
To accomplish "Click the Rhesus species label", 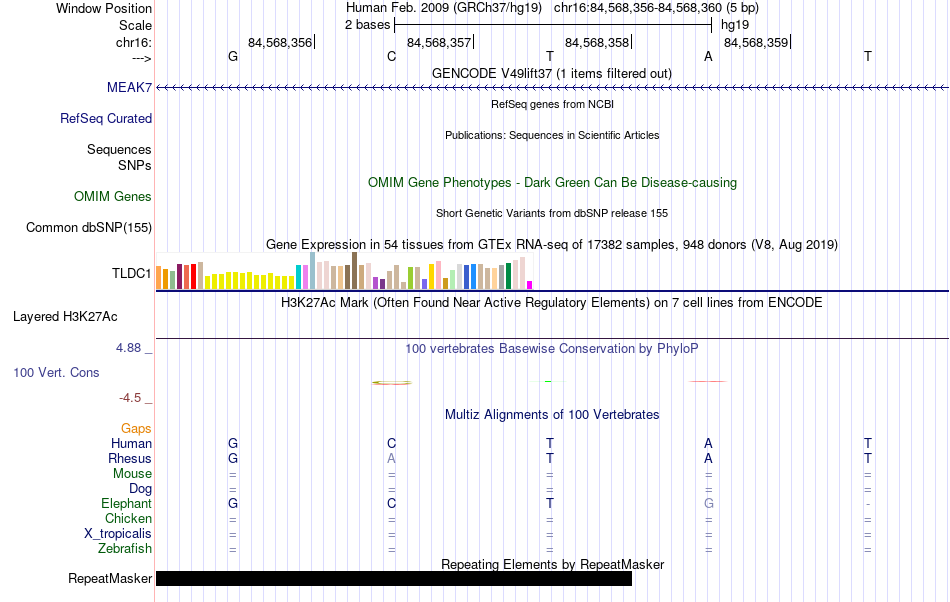I will click(130, 458).
